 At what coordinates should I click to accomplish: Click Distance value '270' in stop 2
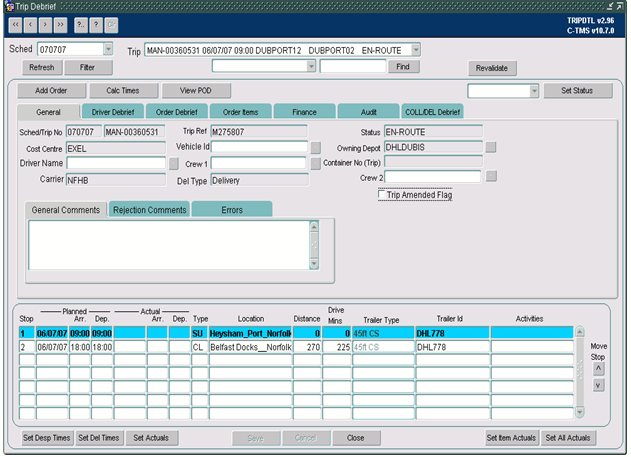[307, 347]
